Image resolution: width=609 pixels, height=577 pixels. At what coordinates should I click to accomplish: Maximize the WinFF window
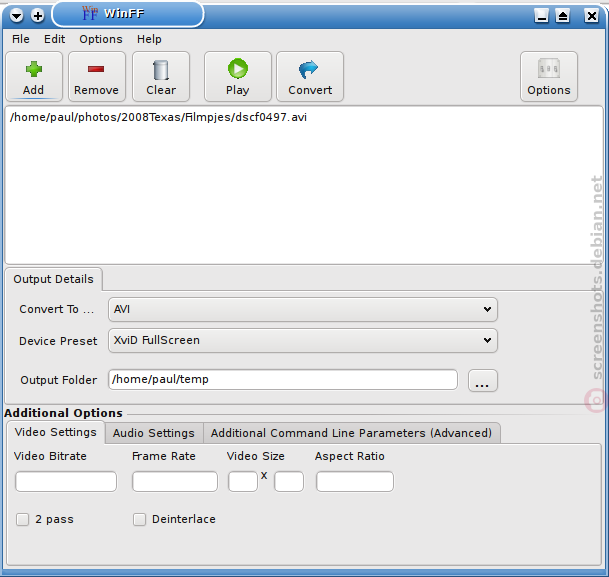click(562, 16)
